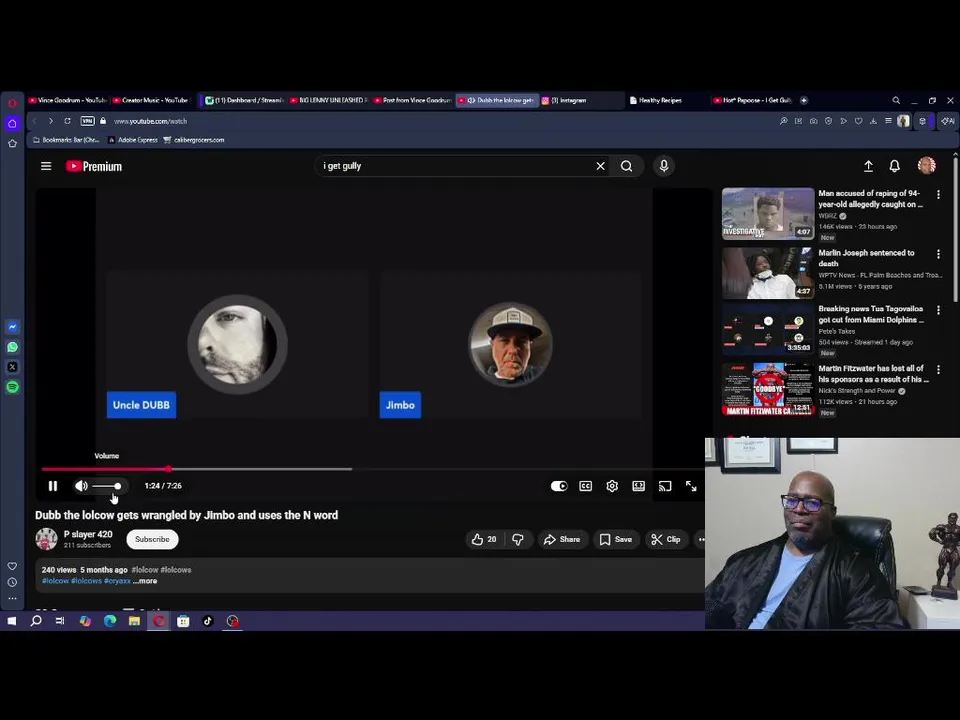Open the P slayer 420 channel avatar
The height and width of the screenshot is (720, 960).
(46, 539)
